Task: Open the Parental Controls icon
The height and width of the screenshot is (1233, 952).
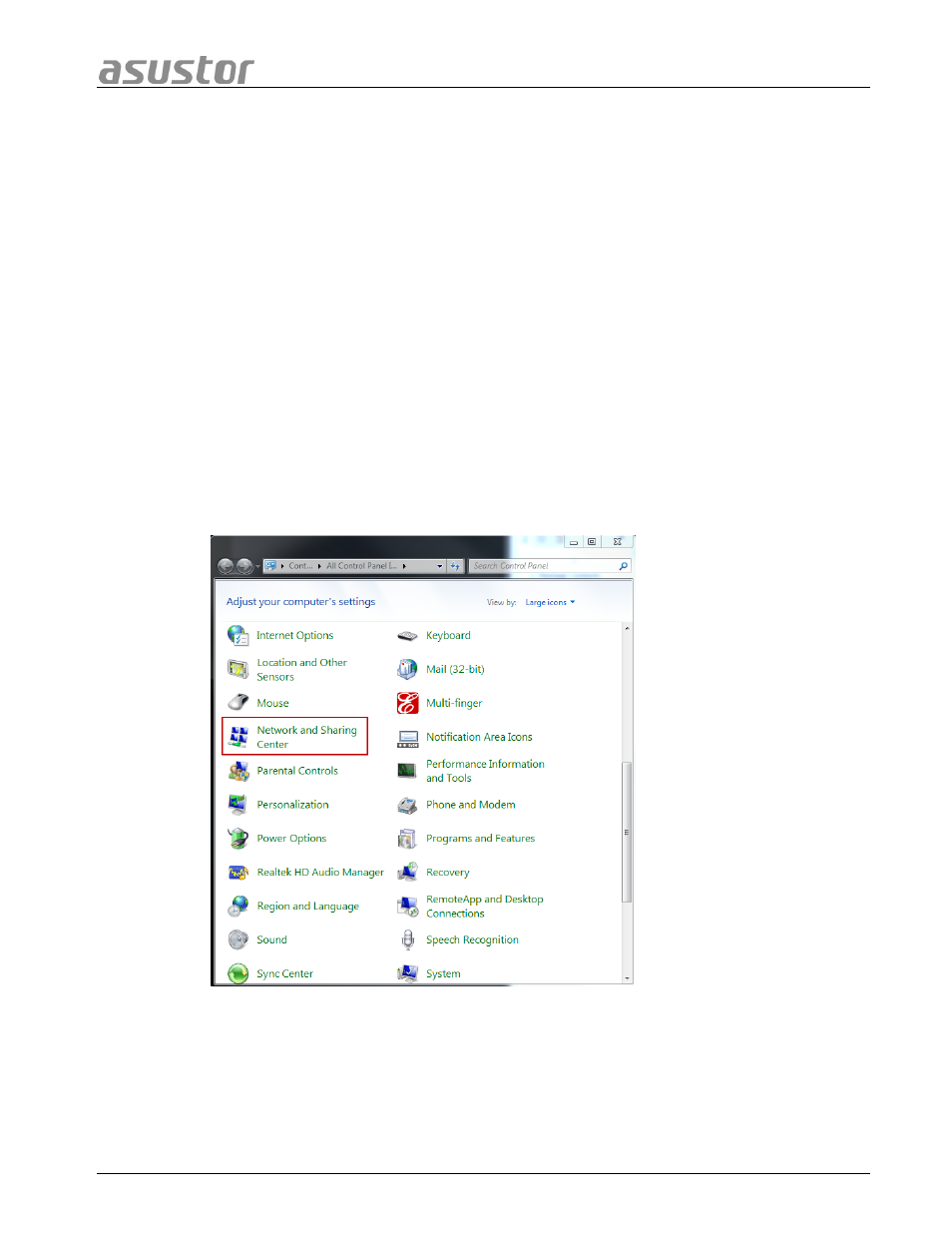Action: point(238,771)
